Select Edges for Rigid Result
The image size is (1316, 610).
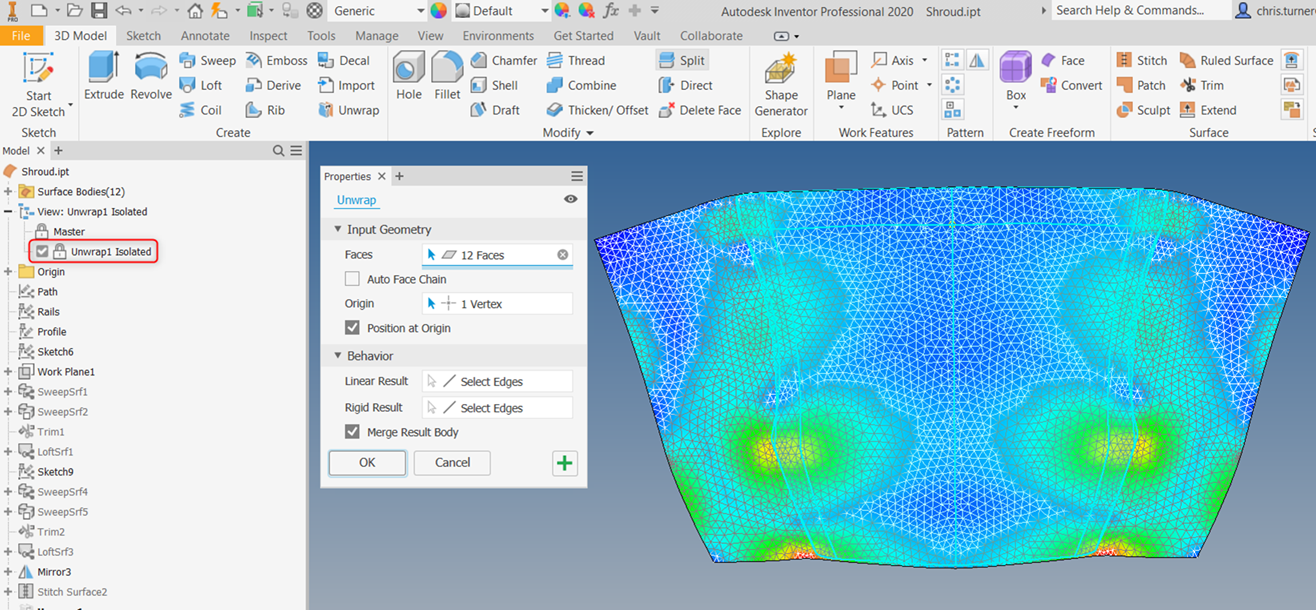[497, 408]
